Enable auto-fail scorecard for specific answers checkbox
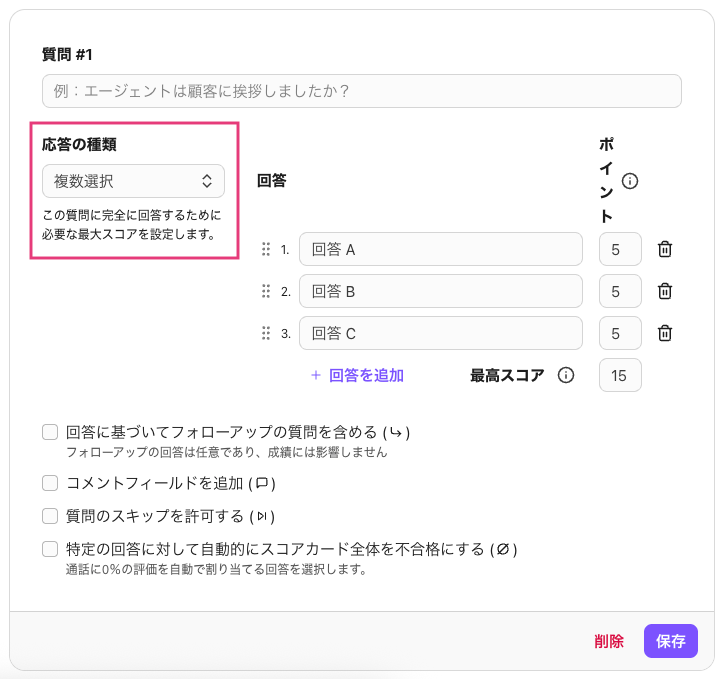The width and height of the screenshot is (724, 679). 50,549
